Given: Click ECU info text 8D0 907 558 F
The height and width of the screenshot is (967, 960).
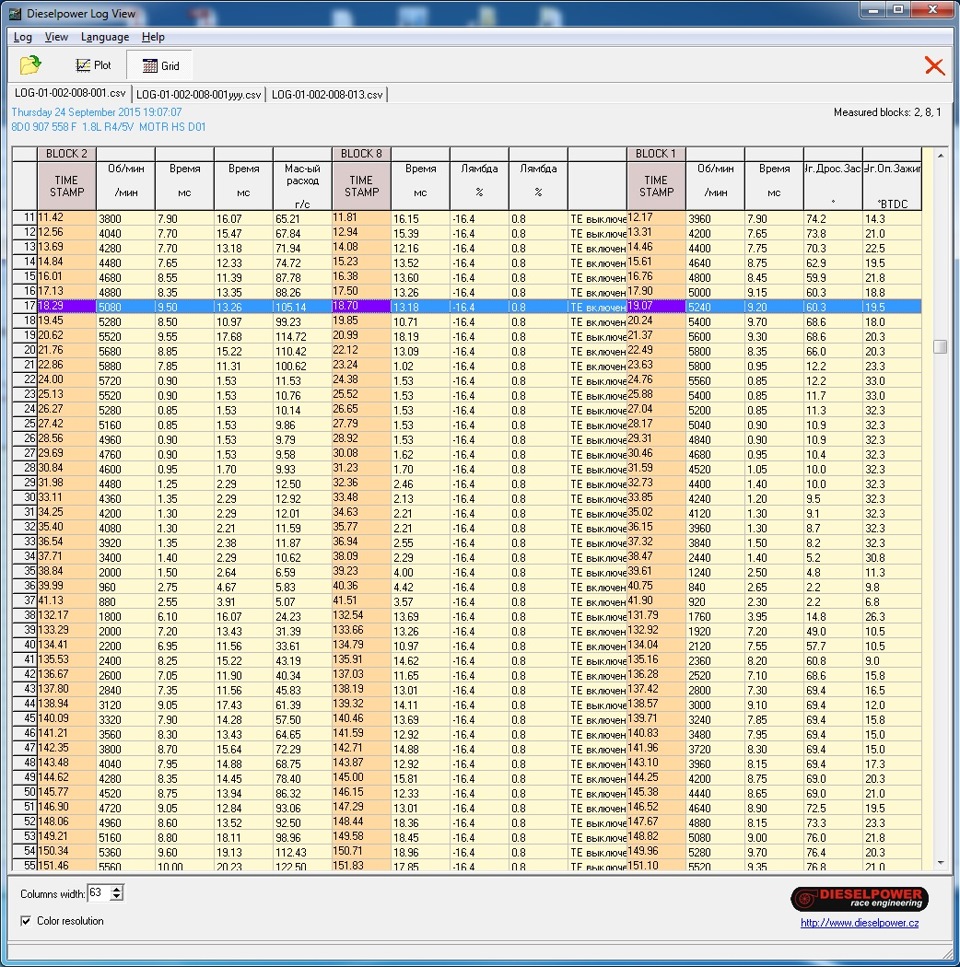Looking at the screenshot, I should 44,127.
